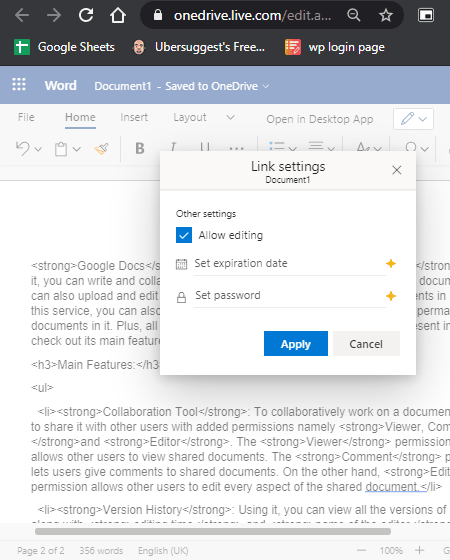
Task: Open the editing mode pencil dropdown
Action: (414, 119)
